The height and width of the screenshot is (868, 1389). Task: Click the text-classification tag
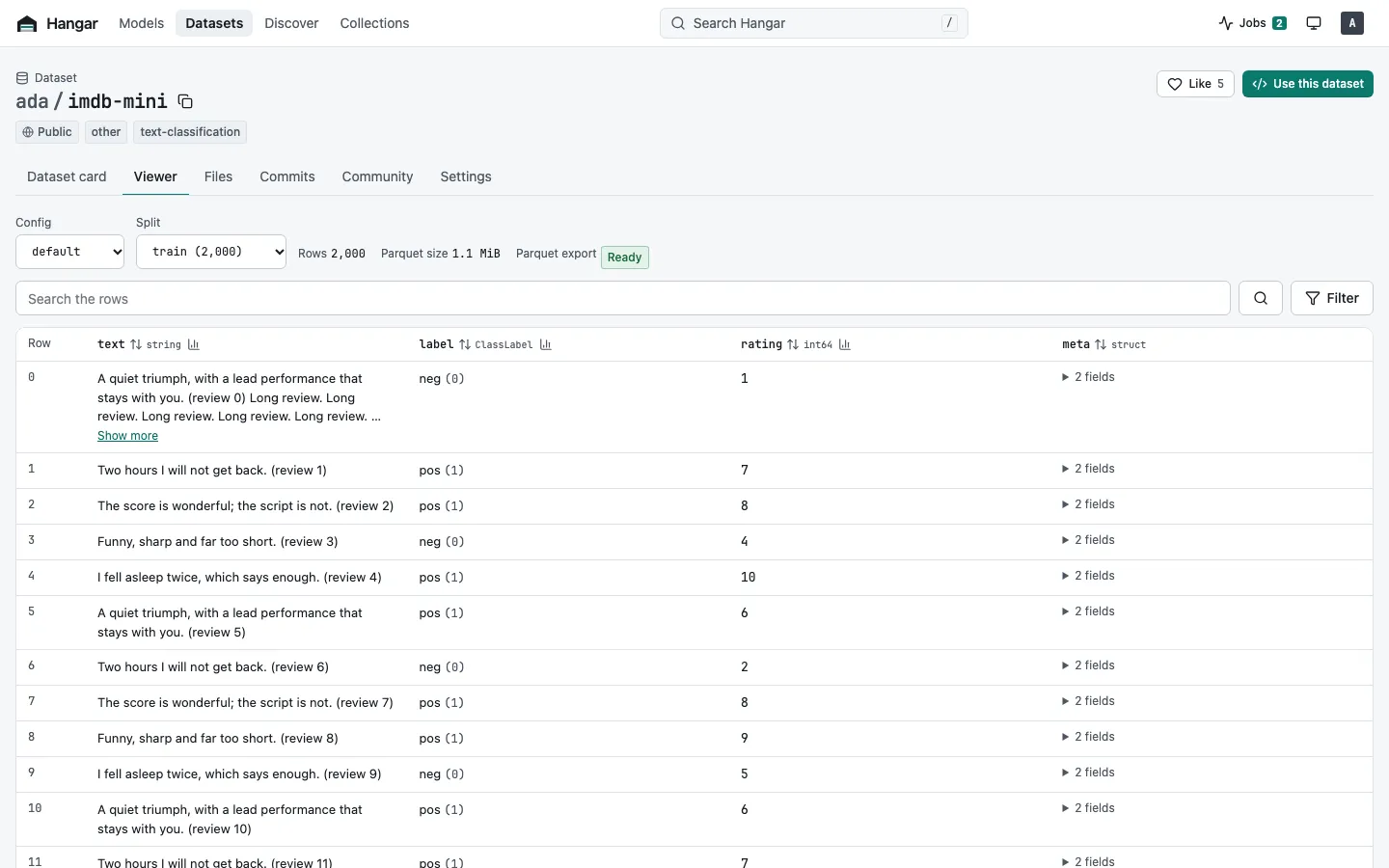coord(190,132)
